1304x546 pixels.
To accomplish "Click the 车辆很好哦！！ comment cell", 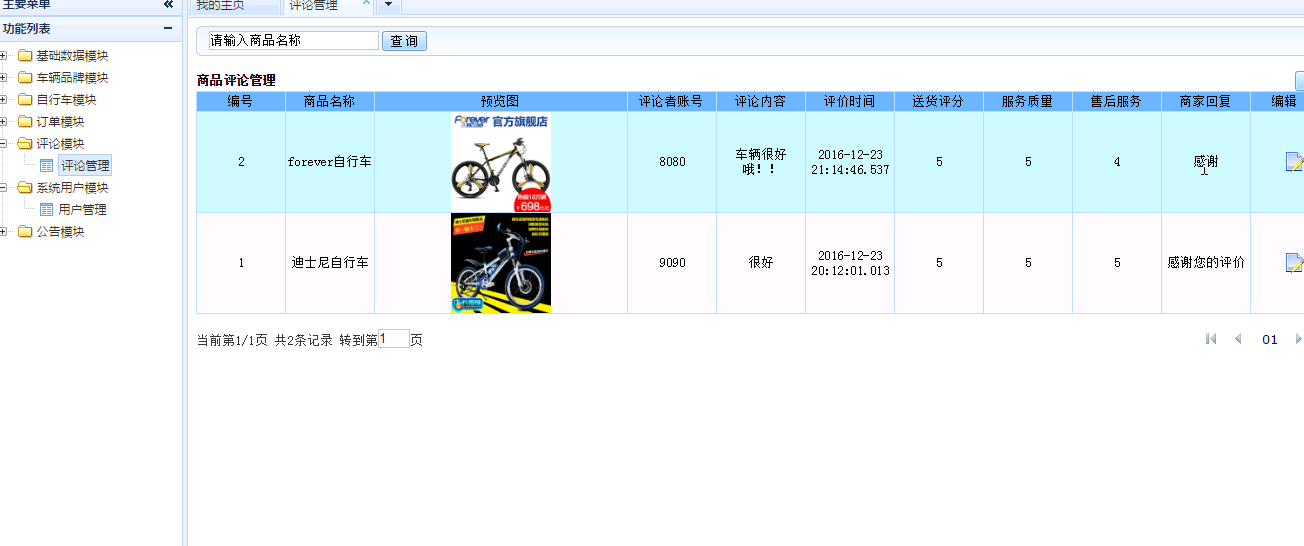I will (x=761, y=162).
